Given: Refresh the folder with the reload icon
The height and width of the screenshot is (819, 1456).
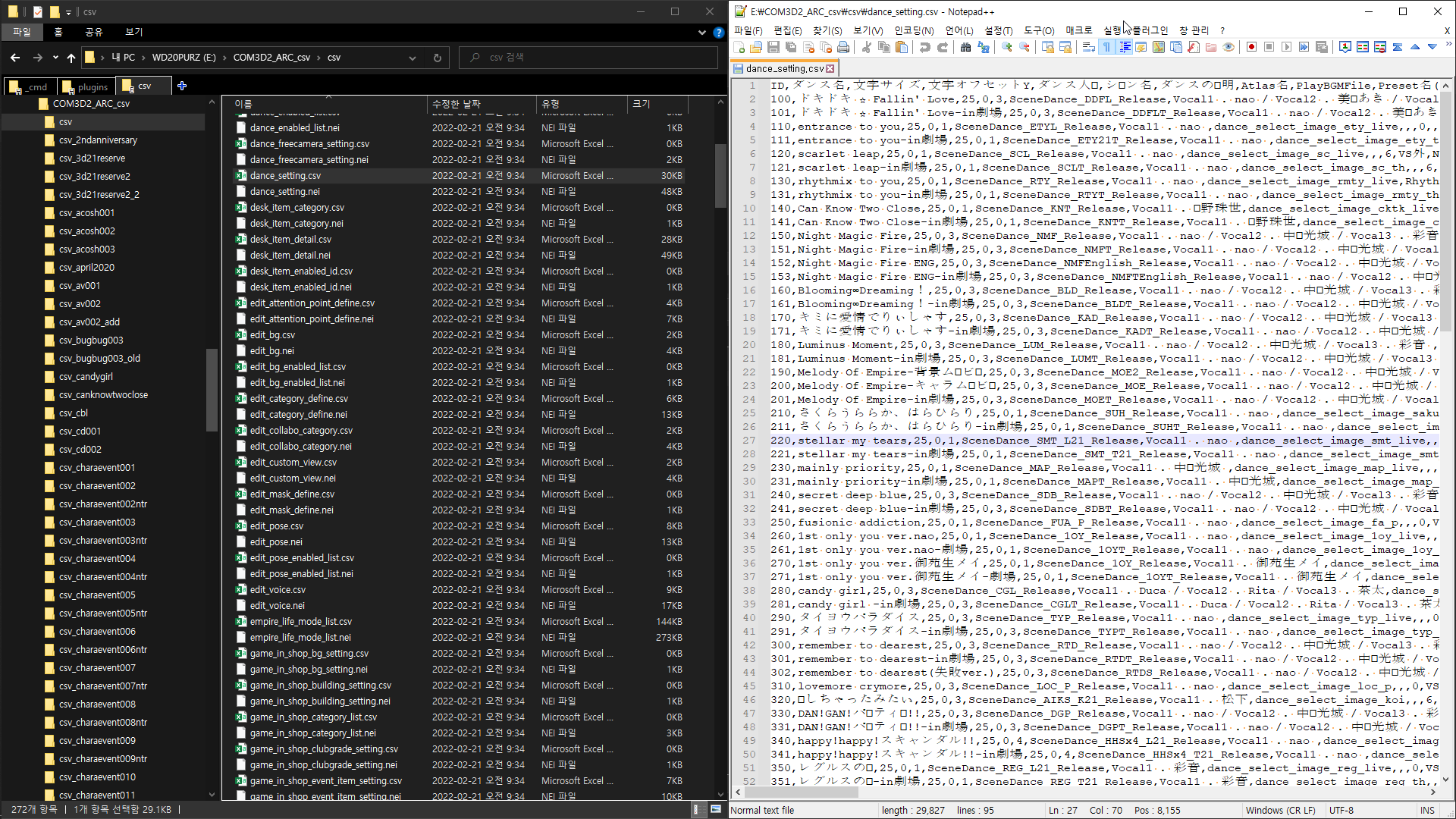Looking at the screenshot, I should [437, 58].
